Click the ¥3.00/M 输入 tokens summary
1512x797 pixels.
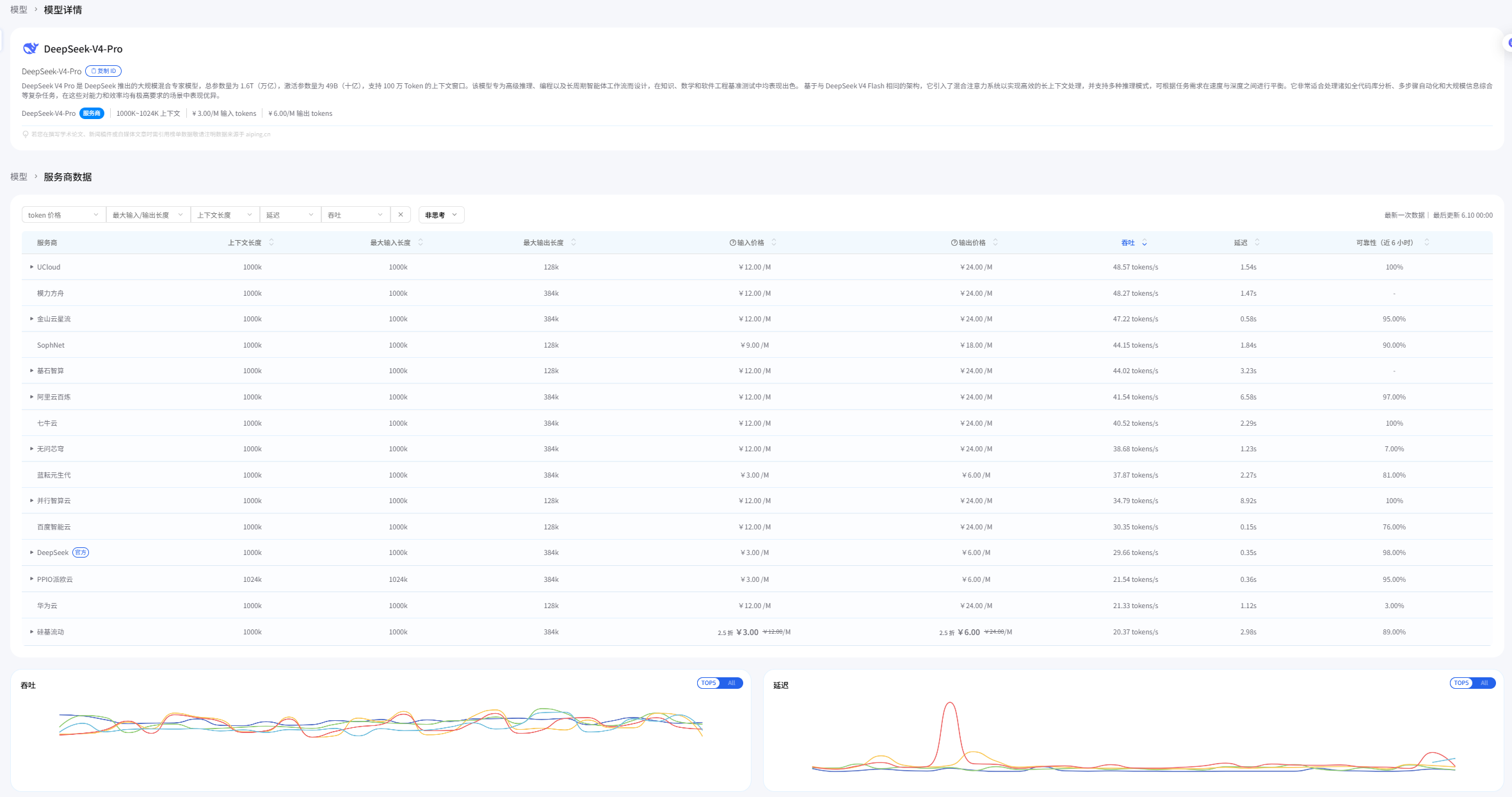coord(224,113)
